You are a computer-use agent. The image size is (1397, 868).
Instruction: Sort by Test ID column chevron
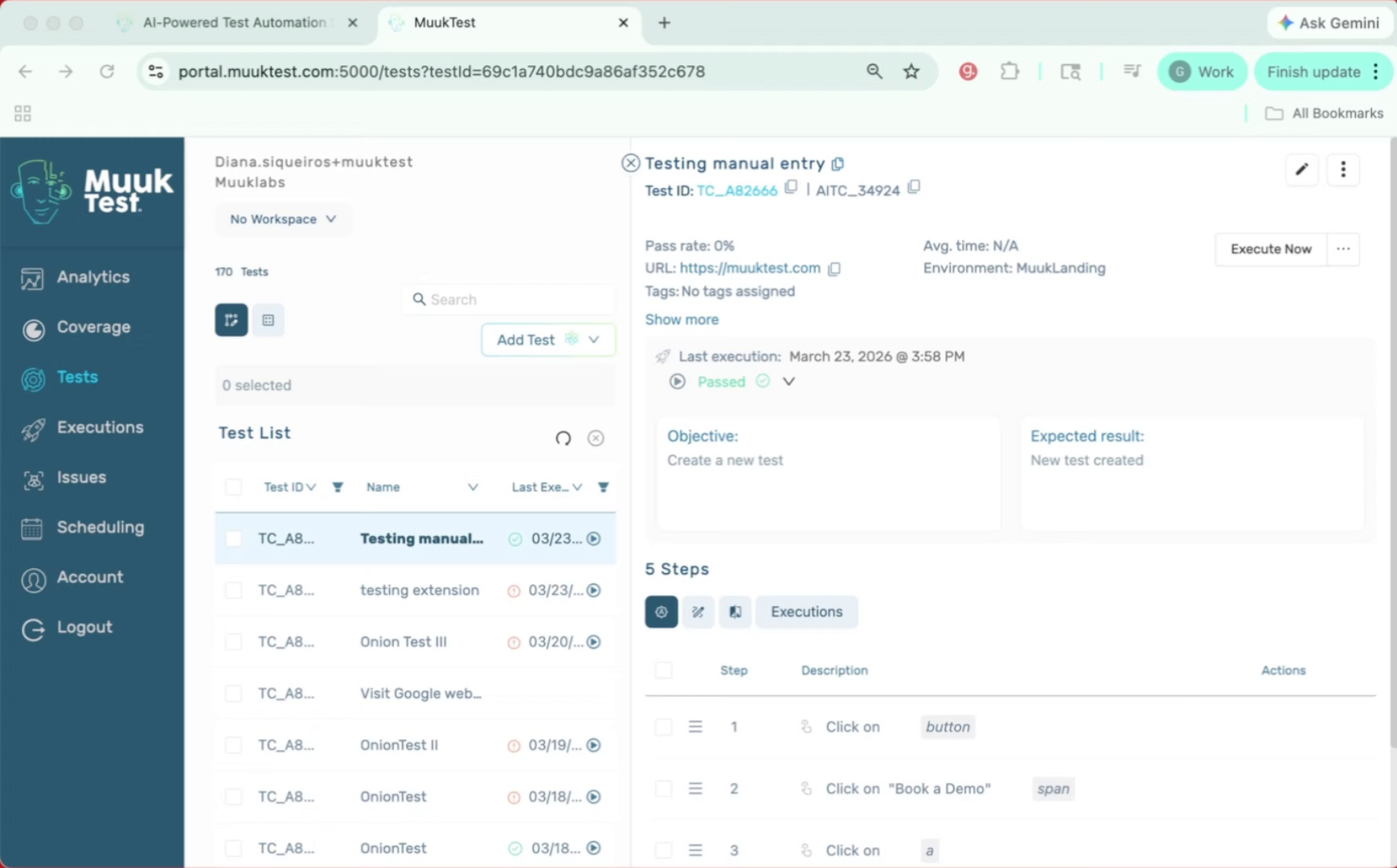311,487
